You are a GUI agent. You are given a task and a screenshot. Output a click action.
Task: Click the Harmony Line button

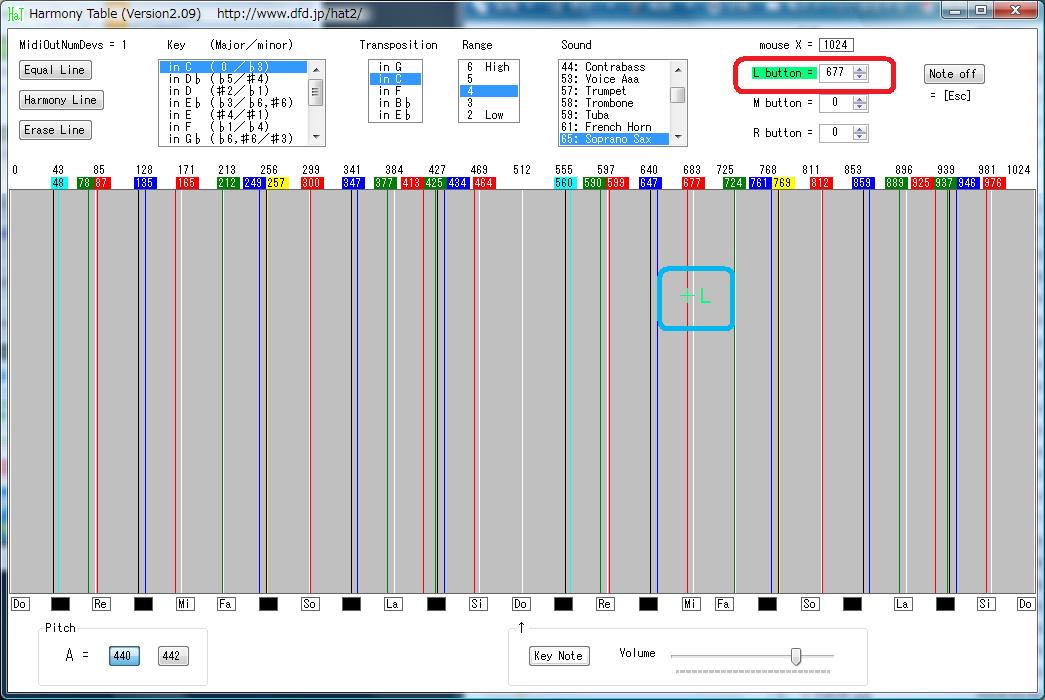click(x=61, y=100)
